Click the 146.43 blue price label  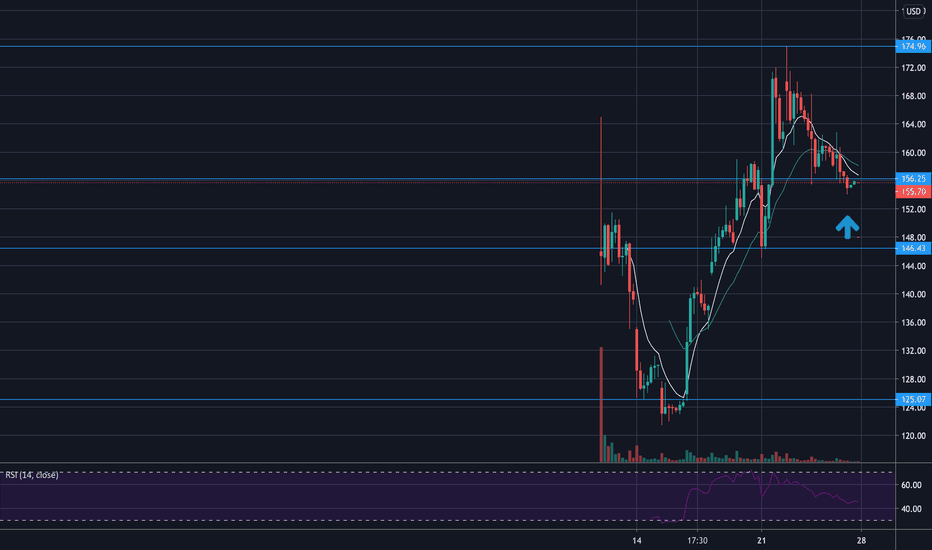tap(913, 248)
